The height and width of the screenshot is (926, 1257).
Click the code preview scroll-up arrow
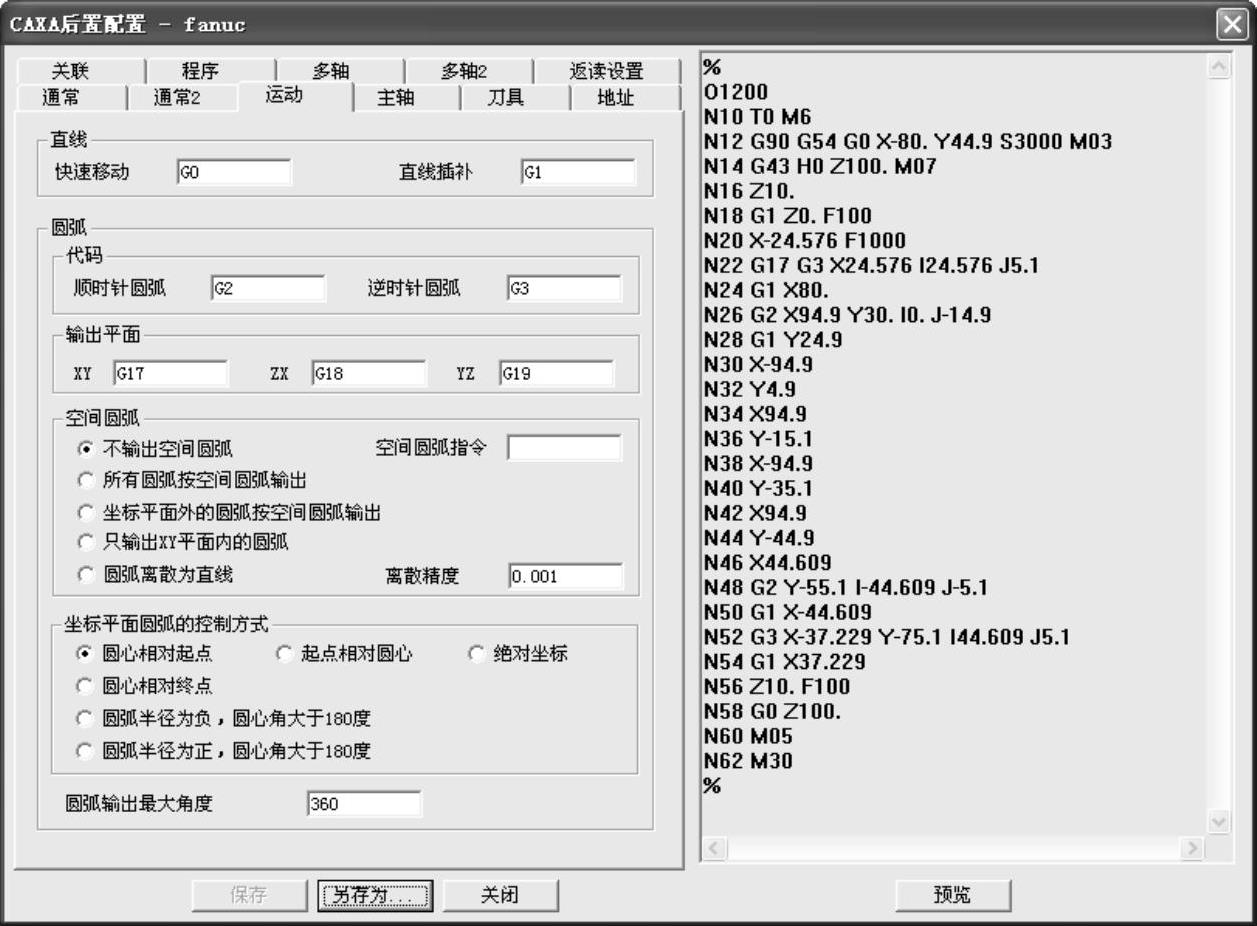tap(1219, 66)
